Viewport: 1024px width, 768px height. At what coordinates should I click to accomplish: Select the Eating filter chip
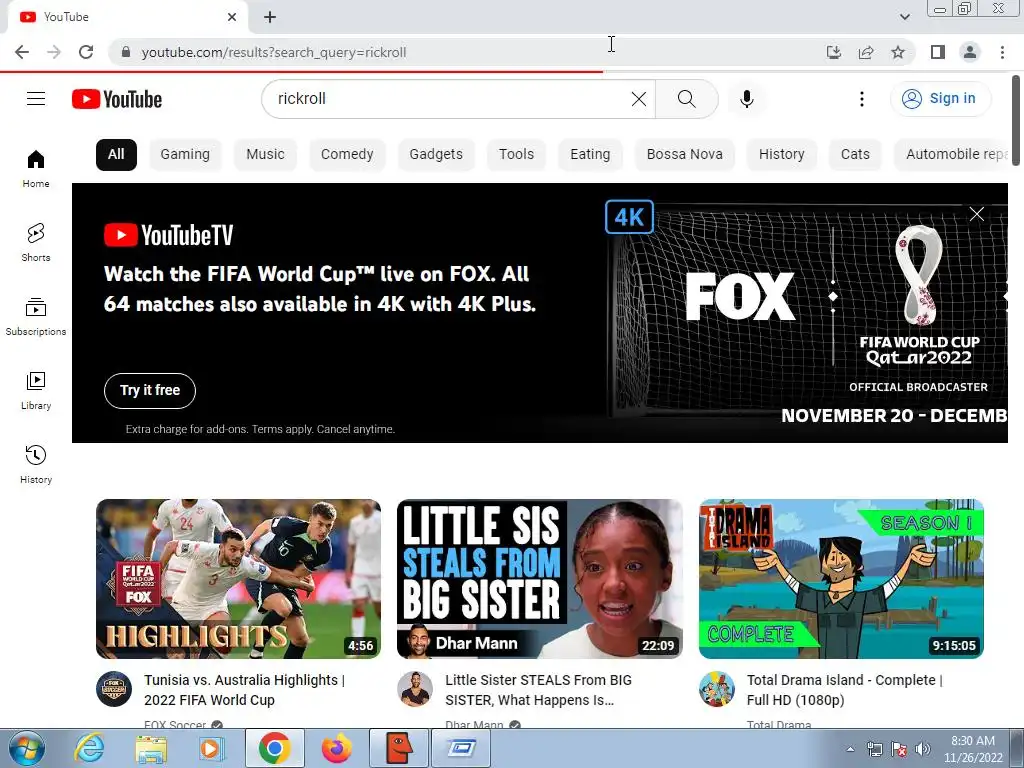coord(590,155)
